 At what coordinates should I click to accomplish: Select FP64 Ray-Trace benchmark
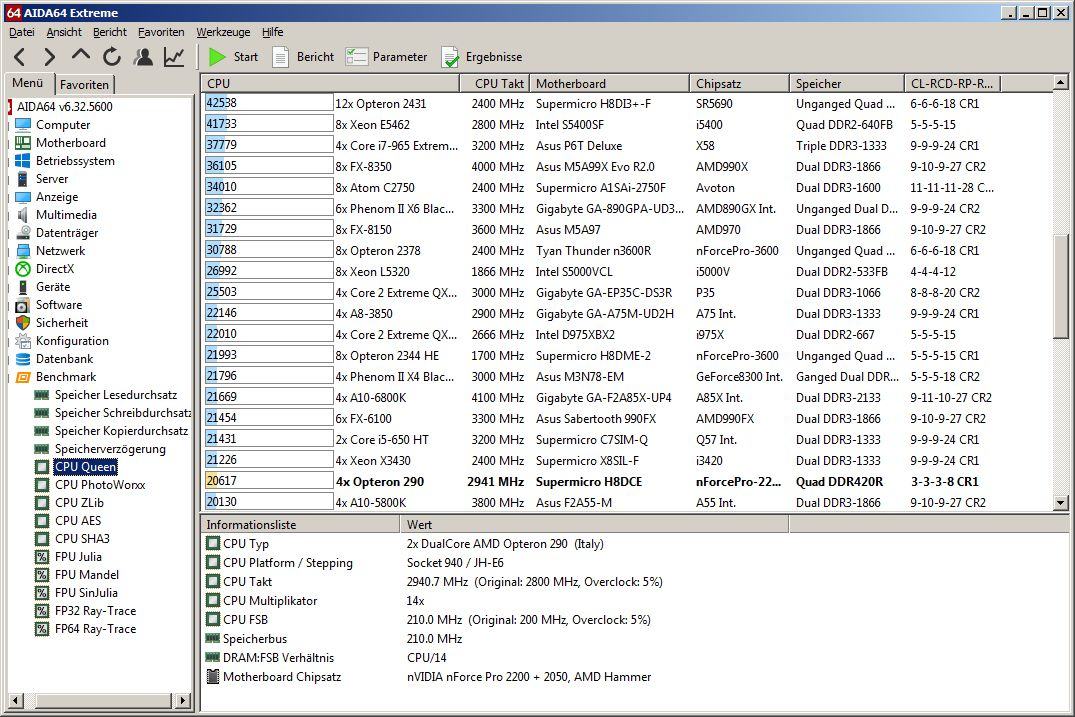pyautogui.click(x=95, y=629)
